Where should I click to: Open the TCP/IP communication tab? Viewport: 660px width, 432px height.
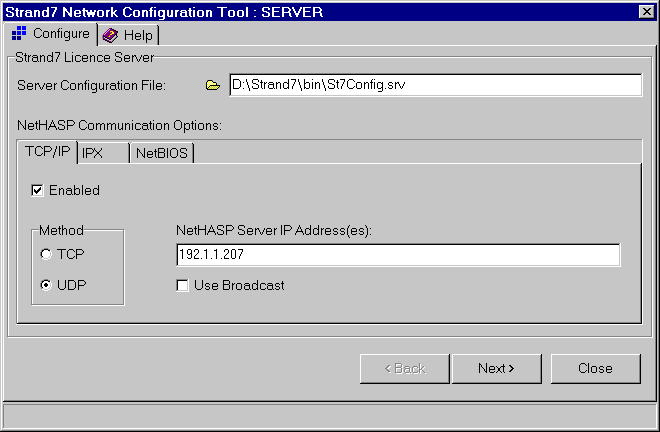(x=46, y=152)
